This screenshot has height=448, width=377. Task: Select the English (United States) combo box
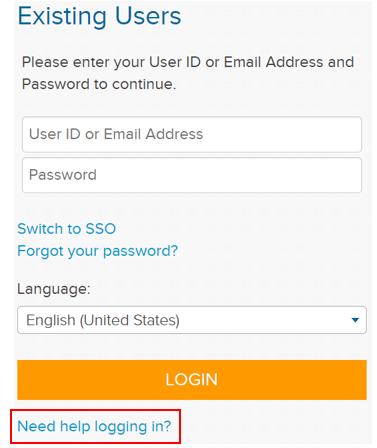click(x=192, y=320)
